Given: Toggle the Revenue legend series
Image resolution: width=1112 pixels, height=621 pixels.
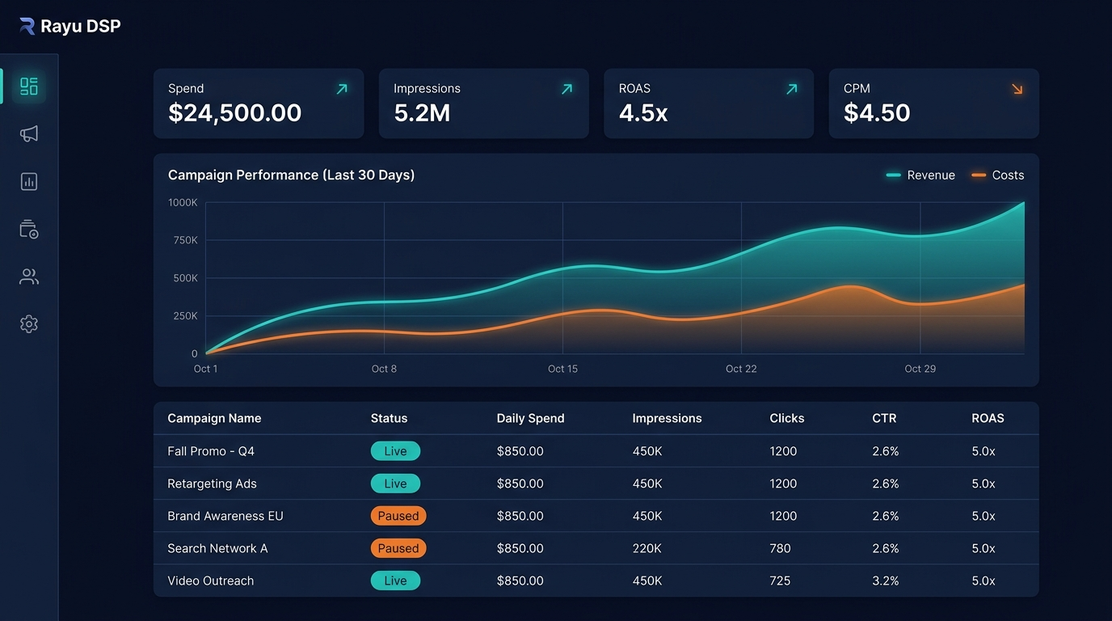Looking at the screenshot, I should tap(921, 175).
